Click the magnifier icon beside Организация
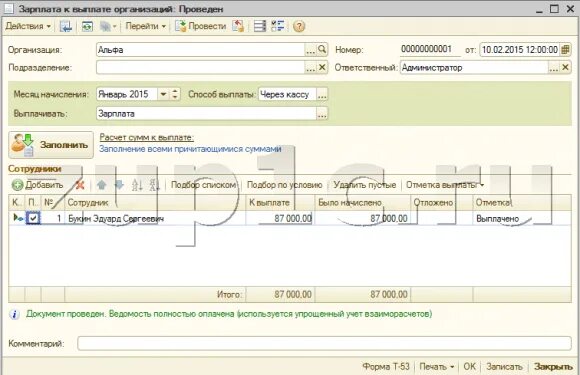 [x=322, y=50]
